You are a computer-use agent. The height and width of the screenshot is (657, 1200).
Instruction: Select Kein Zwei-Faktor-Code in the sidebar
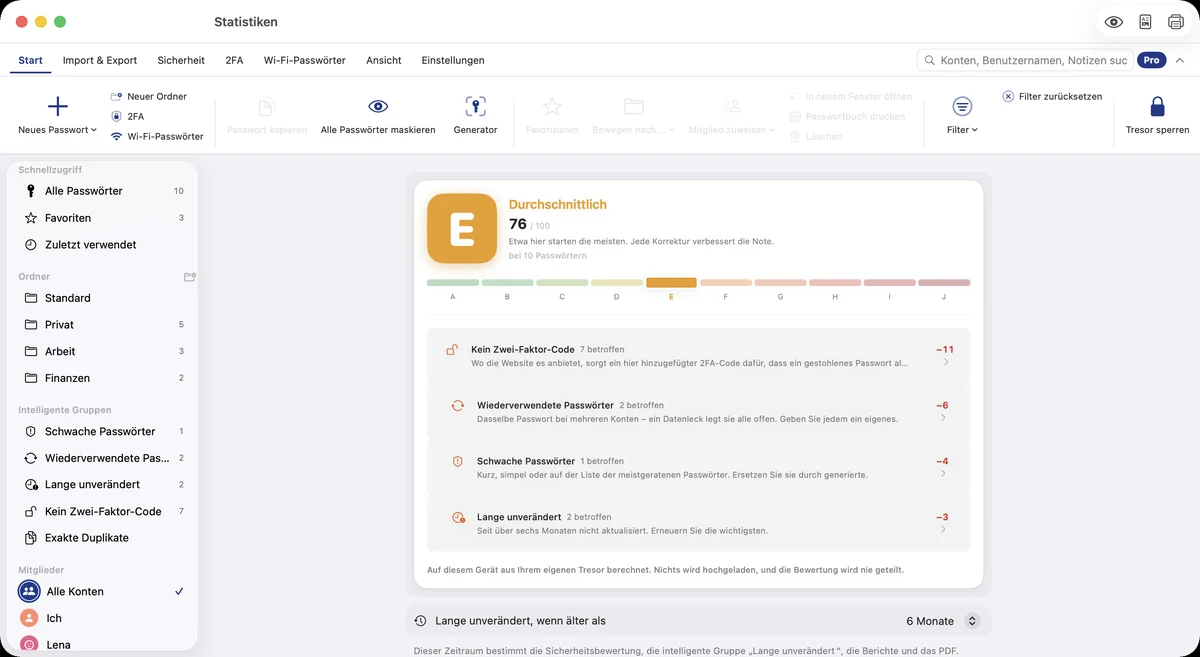(x=103, y=511)
